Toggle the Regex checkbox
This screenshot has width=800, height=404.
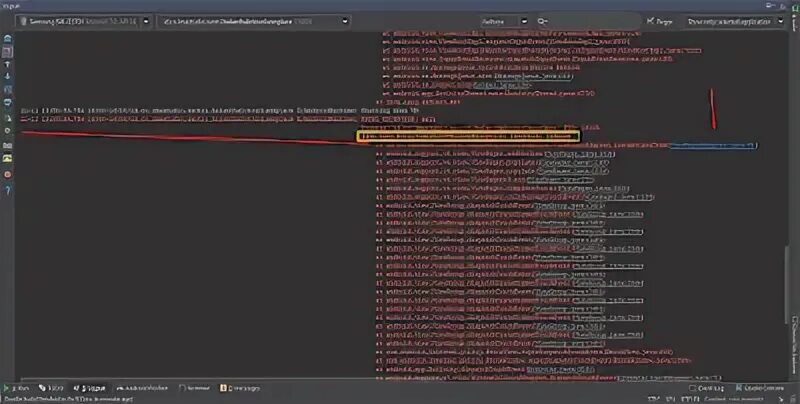[x=659, y=21]
